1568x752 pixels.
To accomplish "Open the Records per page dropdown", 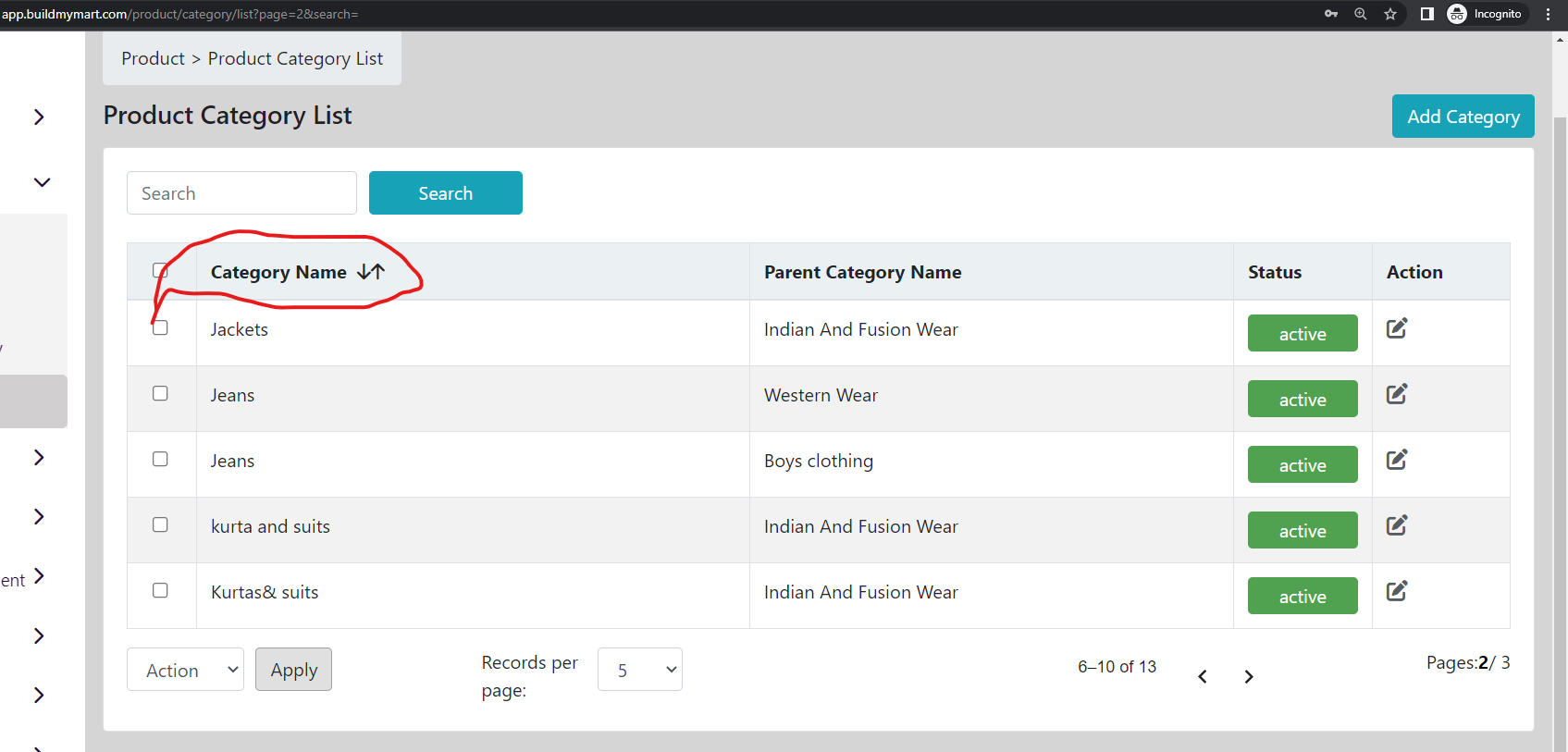I will point(640,670).
